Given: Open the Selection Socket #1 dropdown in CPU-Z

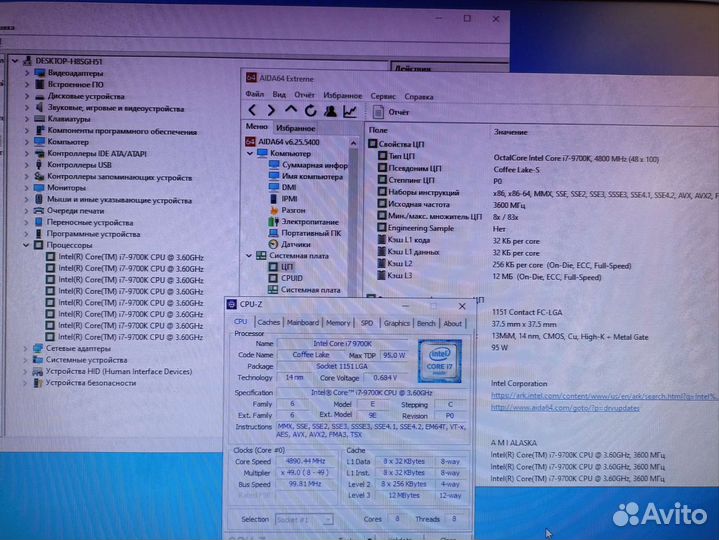Looking at the screenshot, I should (304, 520).
